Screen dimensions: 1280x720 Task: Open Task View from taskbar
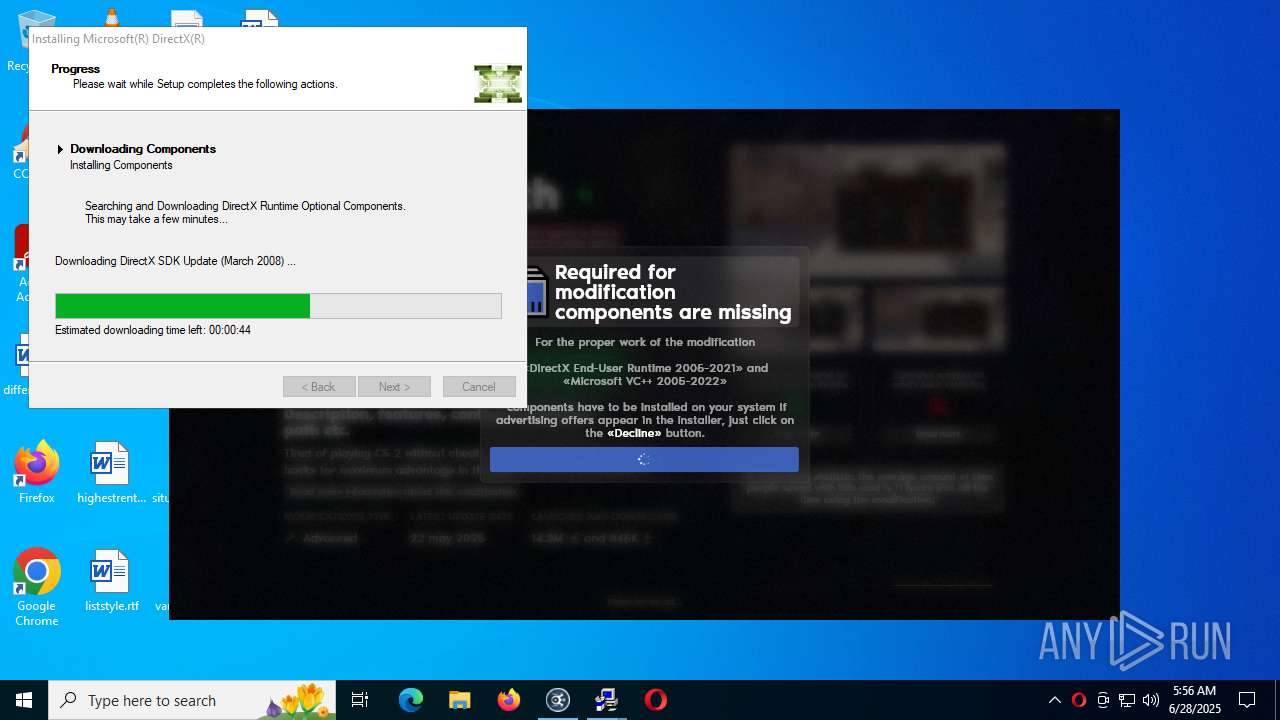pyautogui.click(x=360, y=700)
